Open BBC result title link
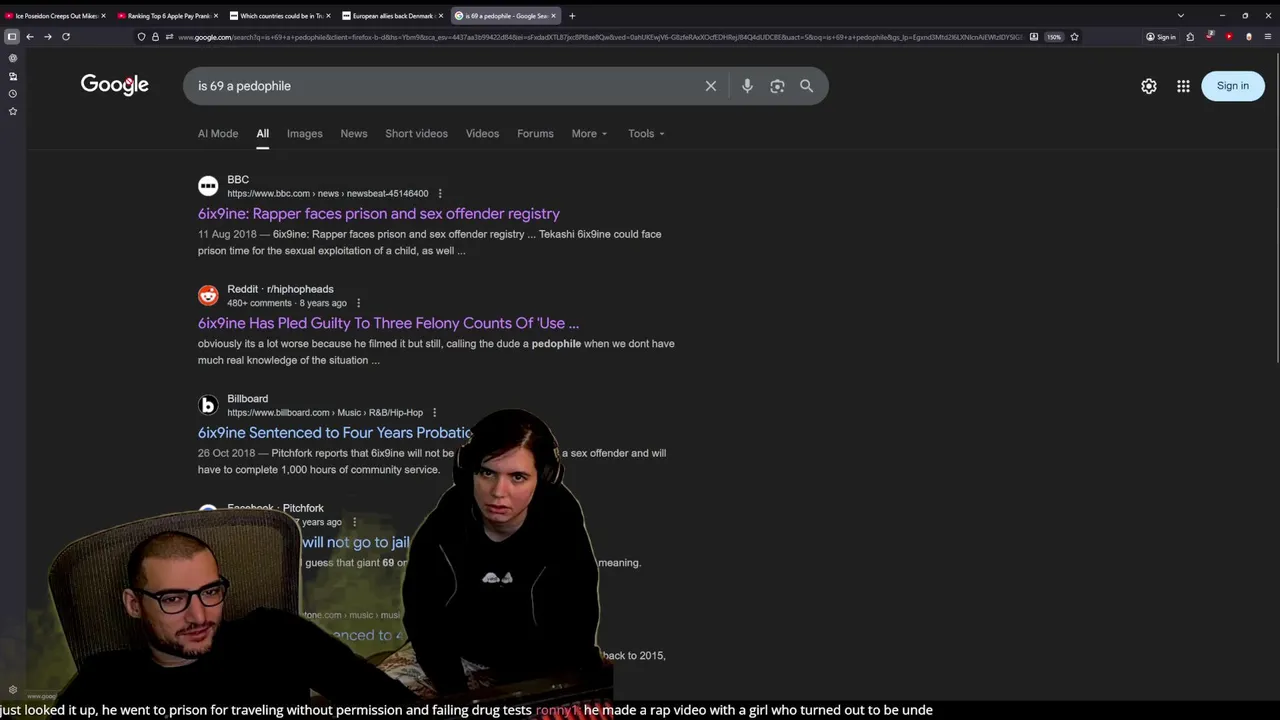 point(379,213)
